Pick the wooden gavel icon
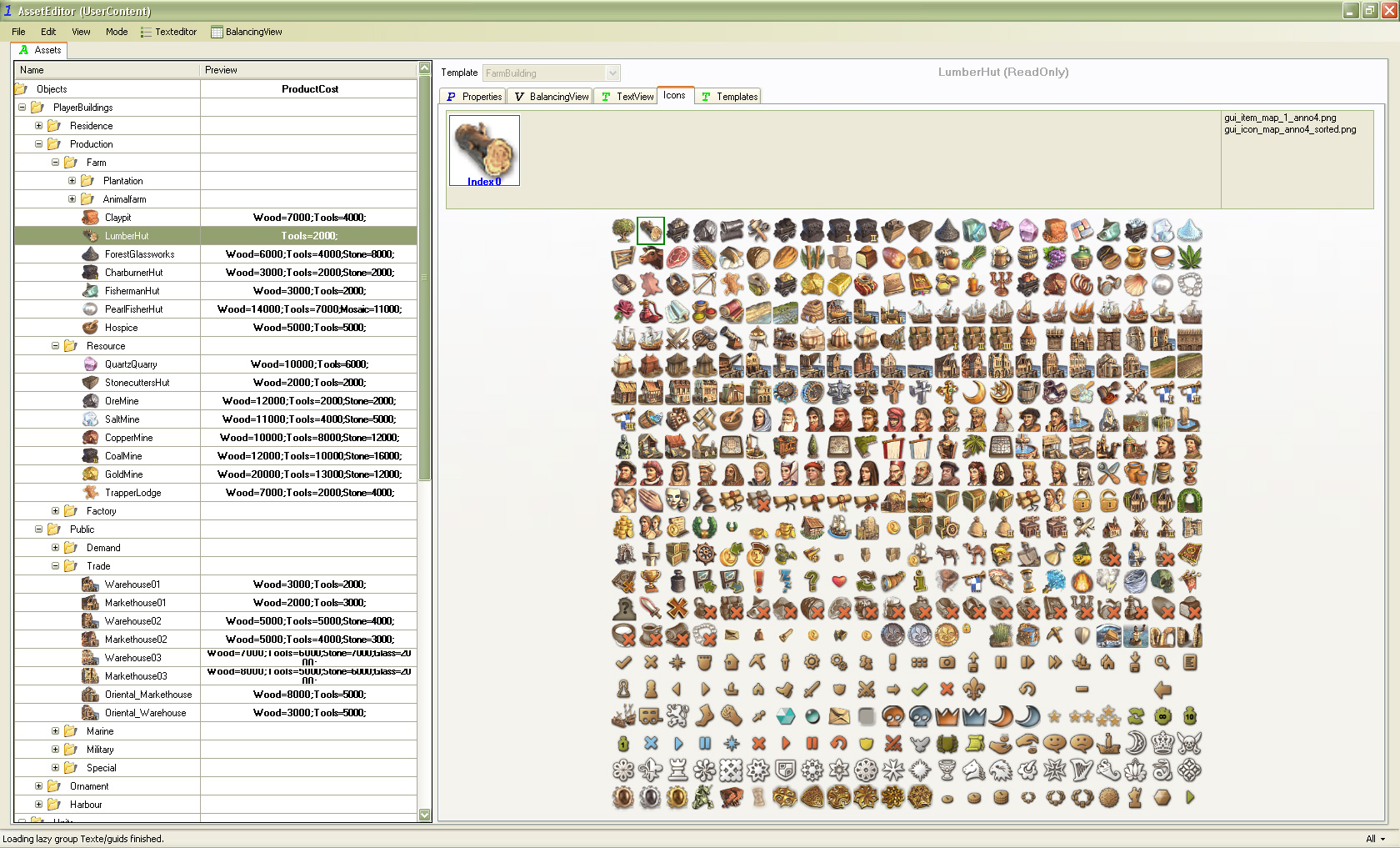The image size is (1400, 848). coord(704,500)
